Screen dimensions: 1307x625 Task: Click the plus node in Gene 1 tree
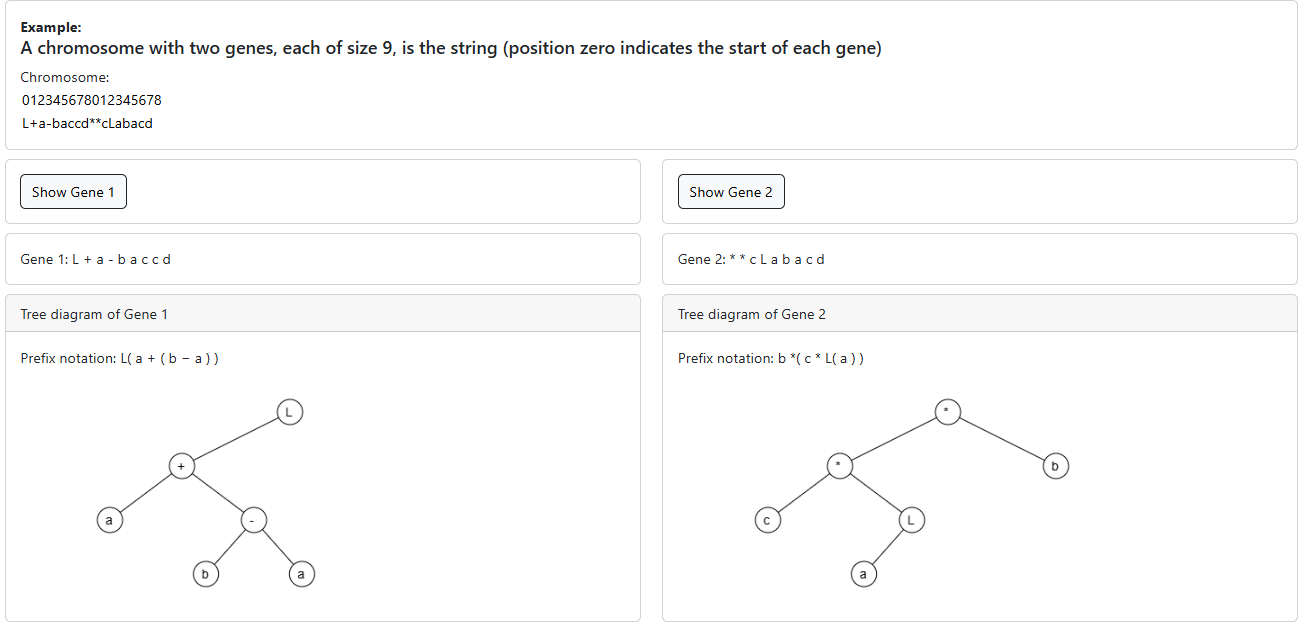click(x=181, y=466)
